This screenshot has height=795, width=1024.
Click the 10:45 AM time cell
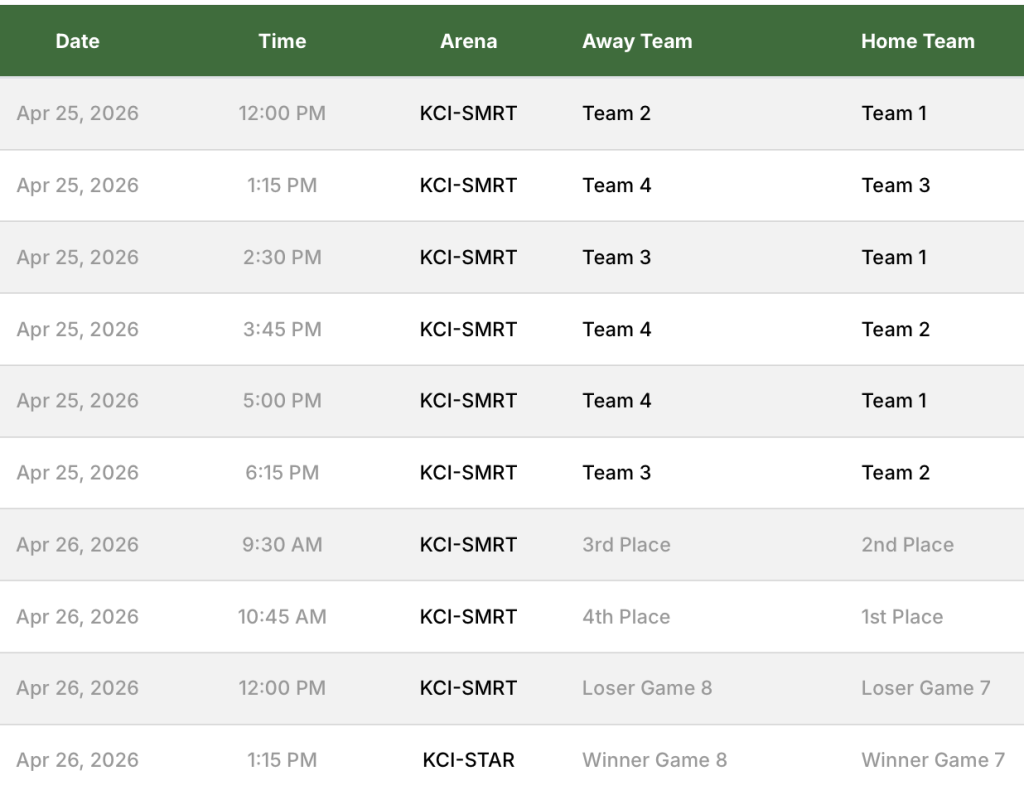(x=282, y=617)
